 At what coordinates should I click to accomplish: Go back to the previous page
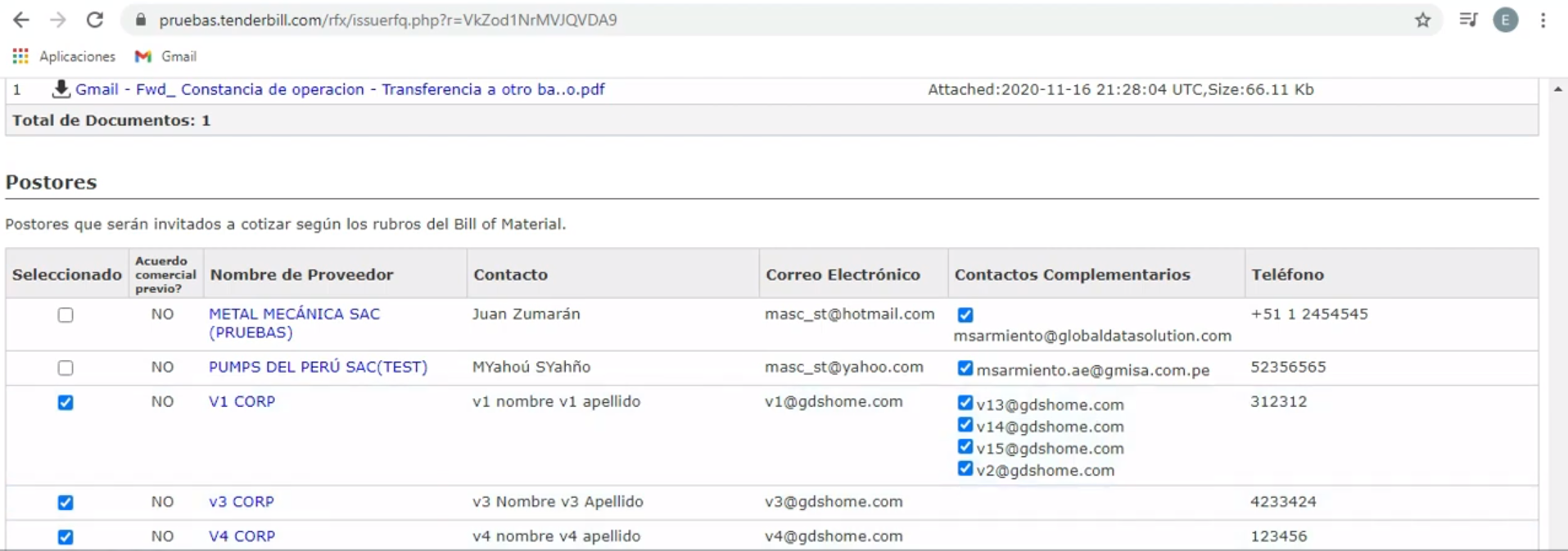point(21,20)
